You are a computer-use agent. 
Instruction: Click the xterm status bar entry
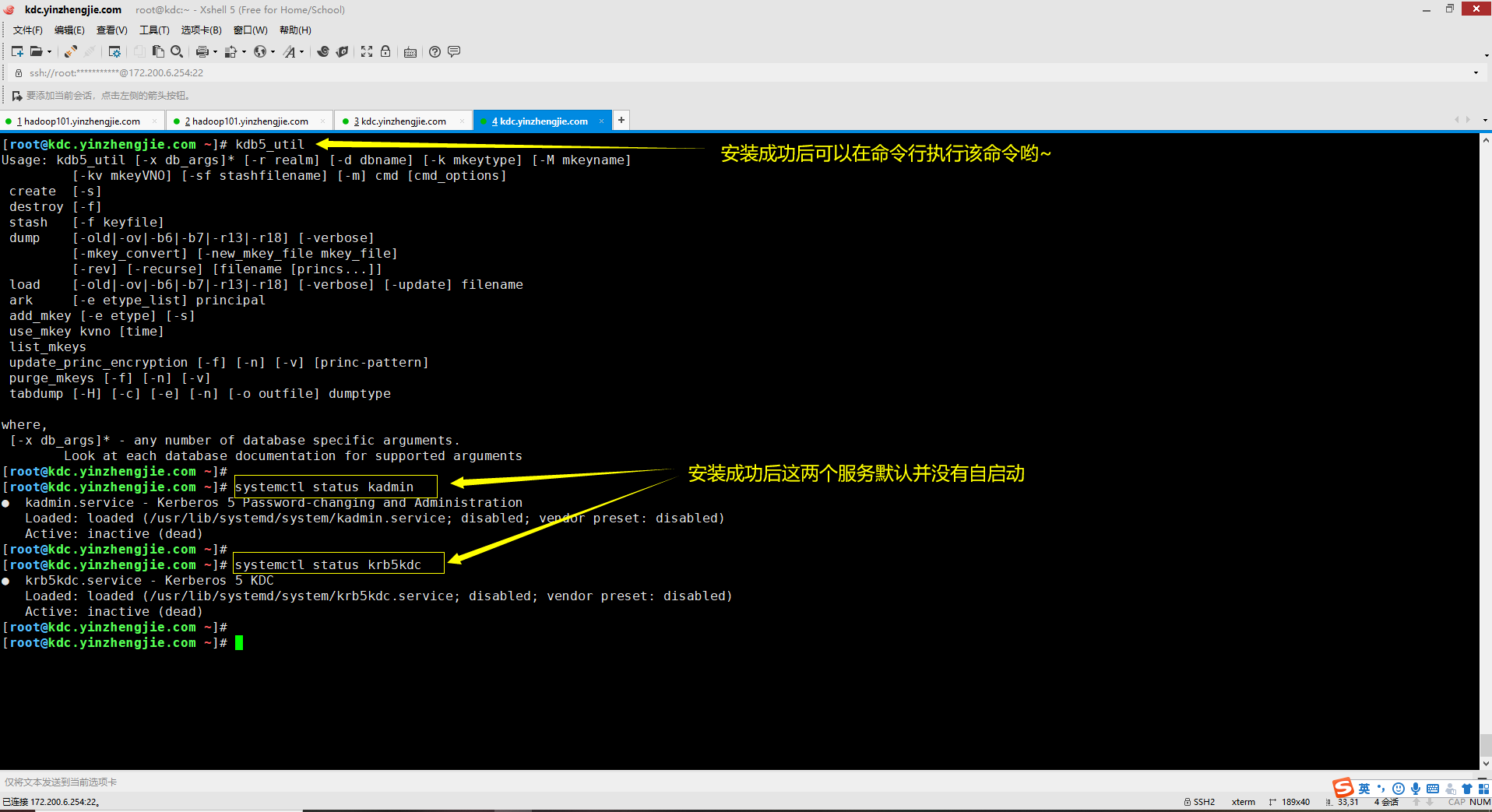[1244, 802]
